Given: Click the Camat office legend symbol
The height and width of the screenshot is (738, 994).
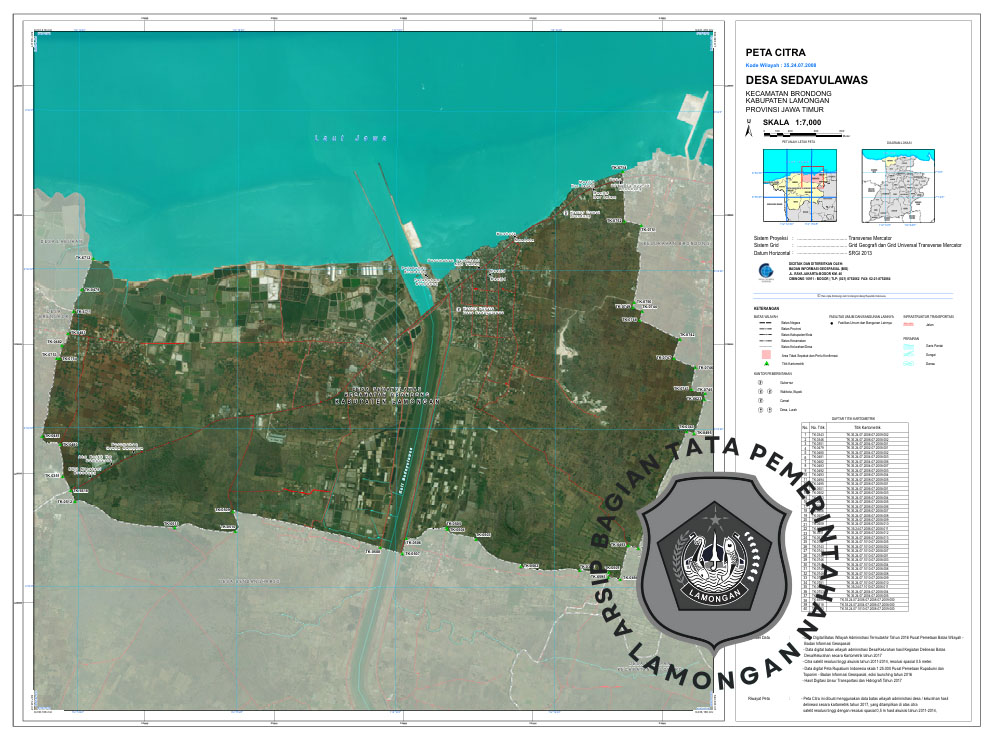Looking at the screenshot, I should (761, 400).
